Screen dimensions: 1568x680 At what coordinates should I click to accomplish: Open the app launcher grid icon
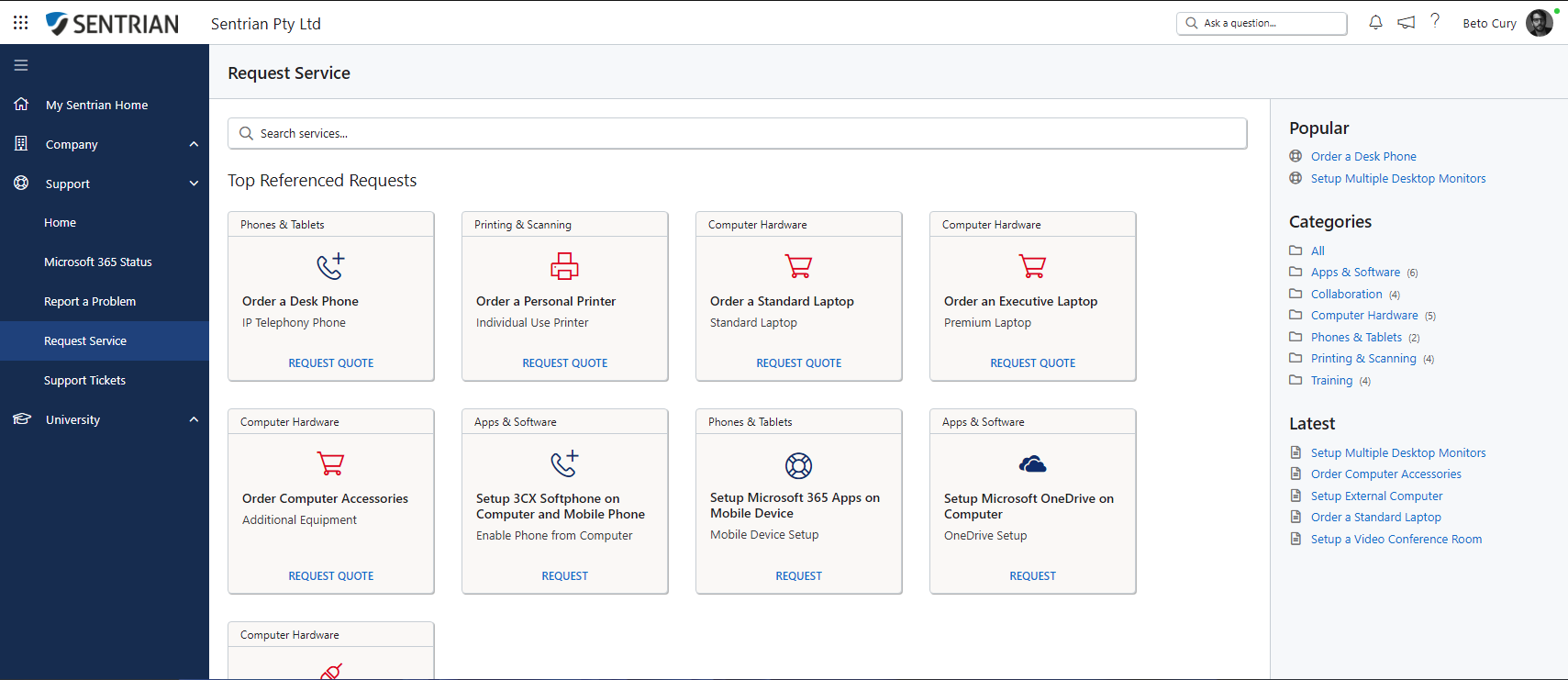pos(20,23)
